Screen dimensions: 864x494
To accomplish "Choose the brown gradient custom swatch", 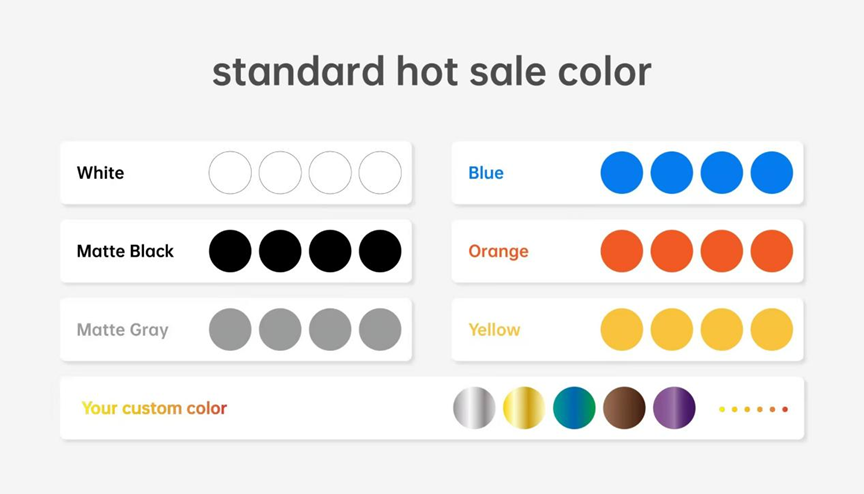I will [x=624, y=408].
